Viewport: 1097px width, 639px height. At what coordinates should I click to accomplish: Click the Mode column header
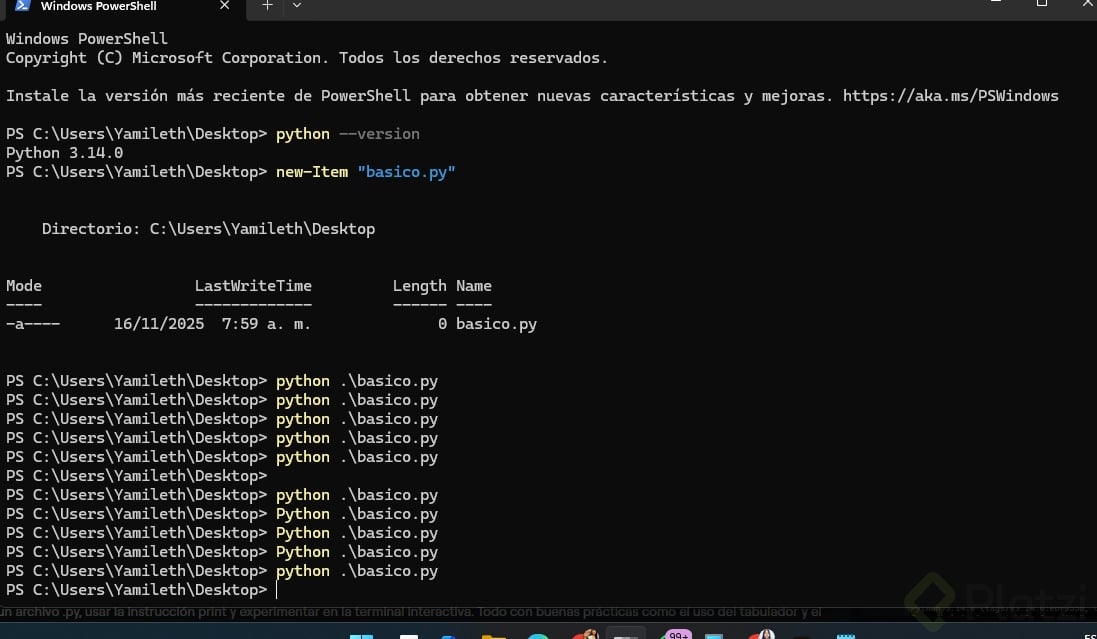tap(24, 286)
